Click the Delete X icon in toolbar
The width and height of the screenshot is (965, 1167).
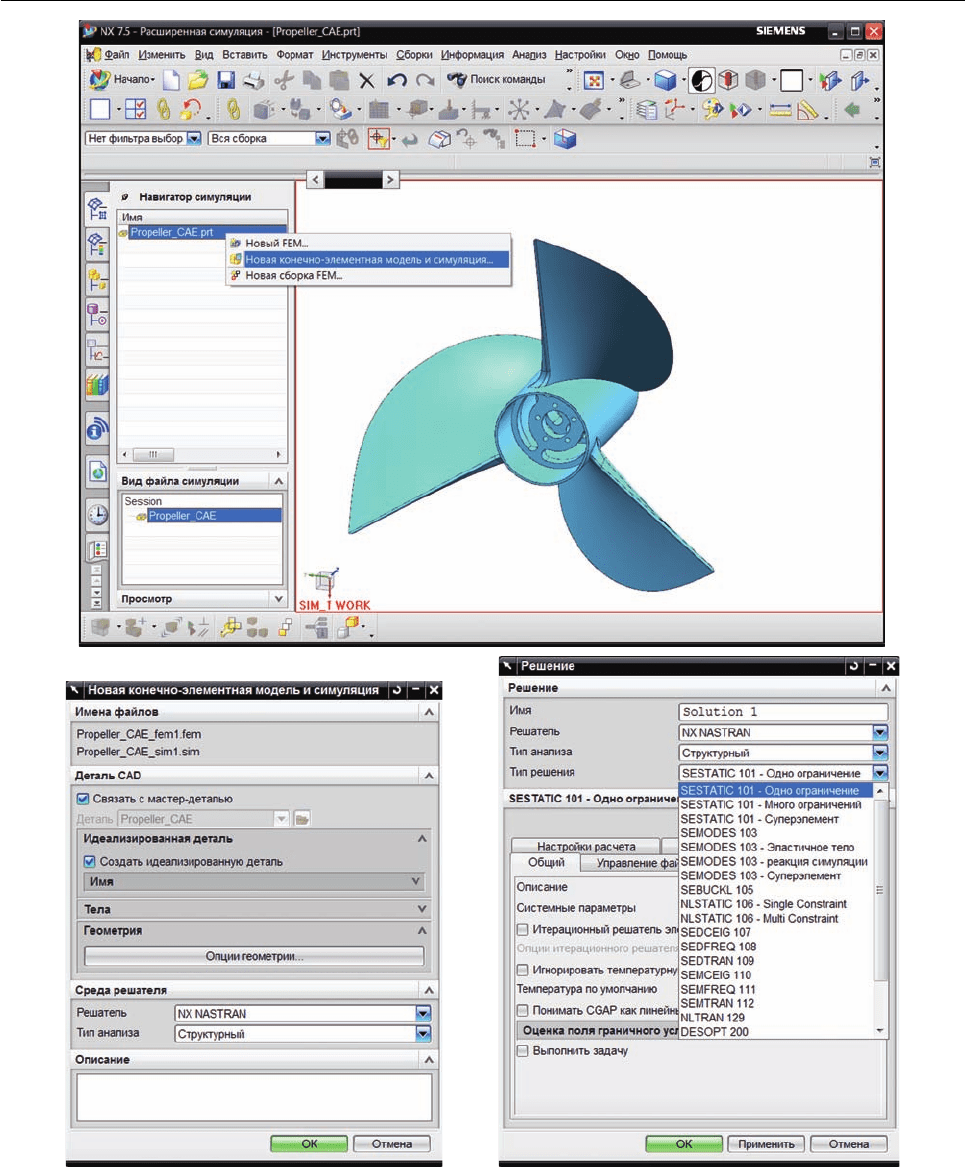point(367,80)
